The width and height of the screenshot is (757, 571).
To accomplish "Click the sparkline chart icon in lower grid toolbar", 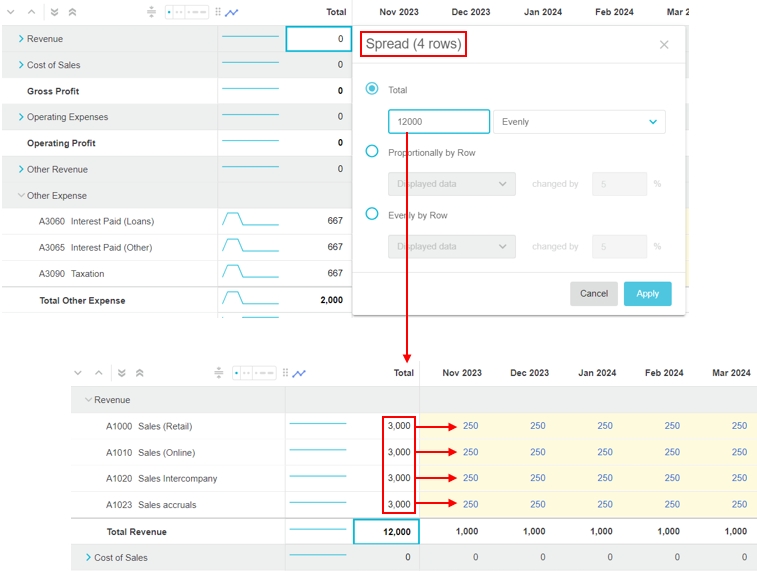I will [299, 373].
